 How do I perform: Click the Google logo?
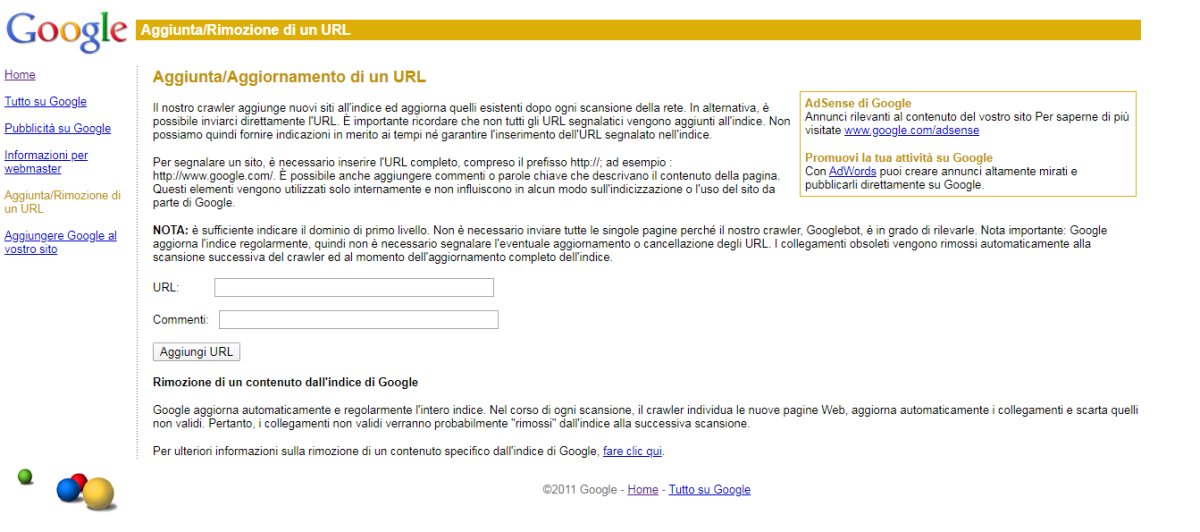coord(67,32)
